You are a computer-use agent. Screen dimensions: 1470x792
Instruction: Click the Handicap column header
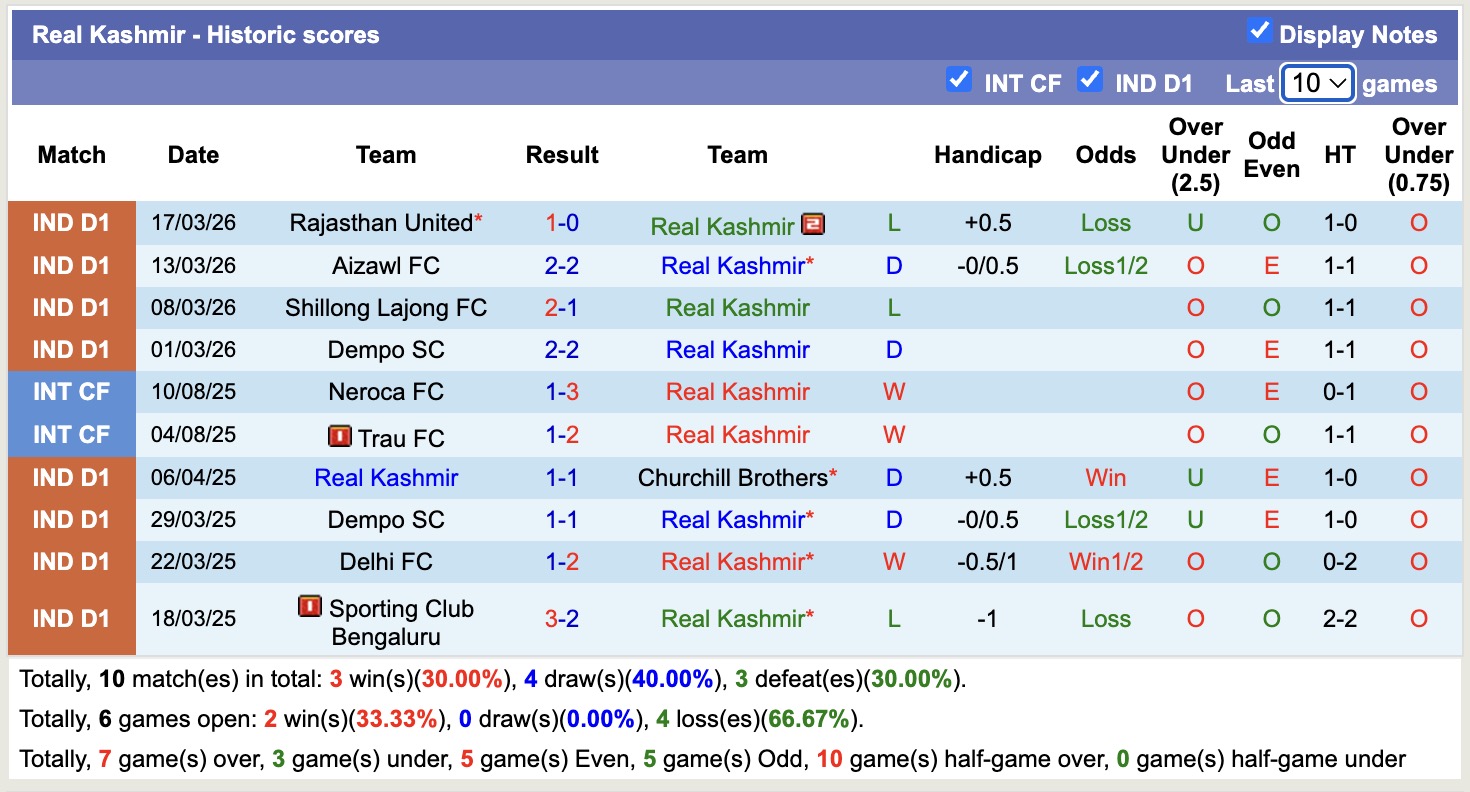click(988, 155)
